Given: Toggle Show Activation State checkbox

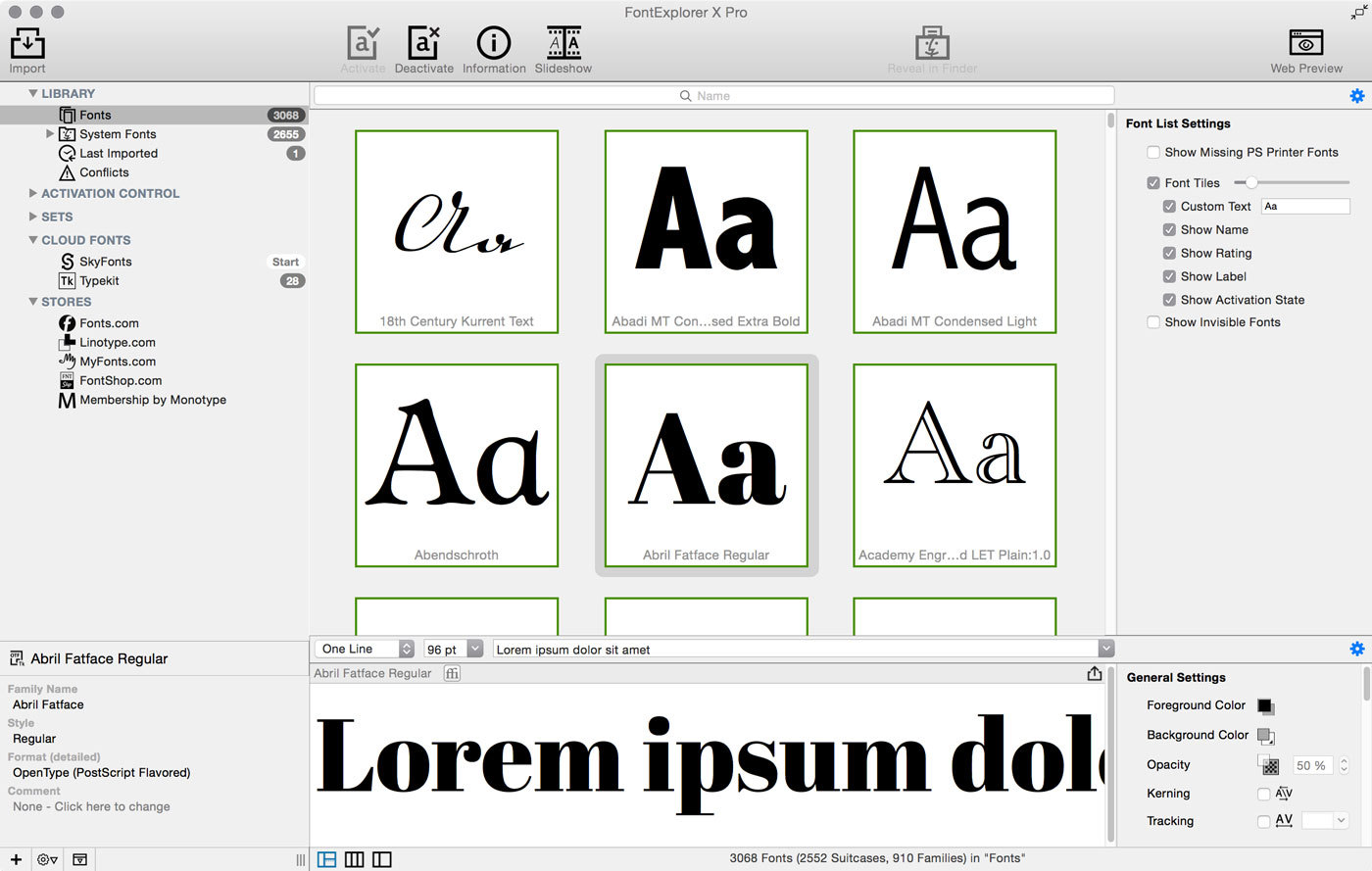Looking at the screenshot, I should pyautogui.click(x=1169, y=301).
